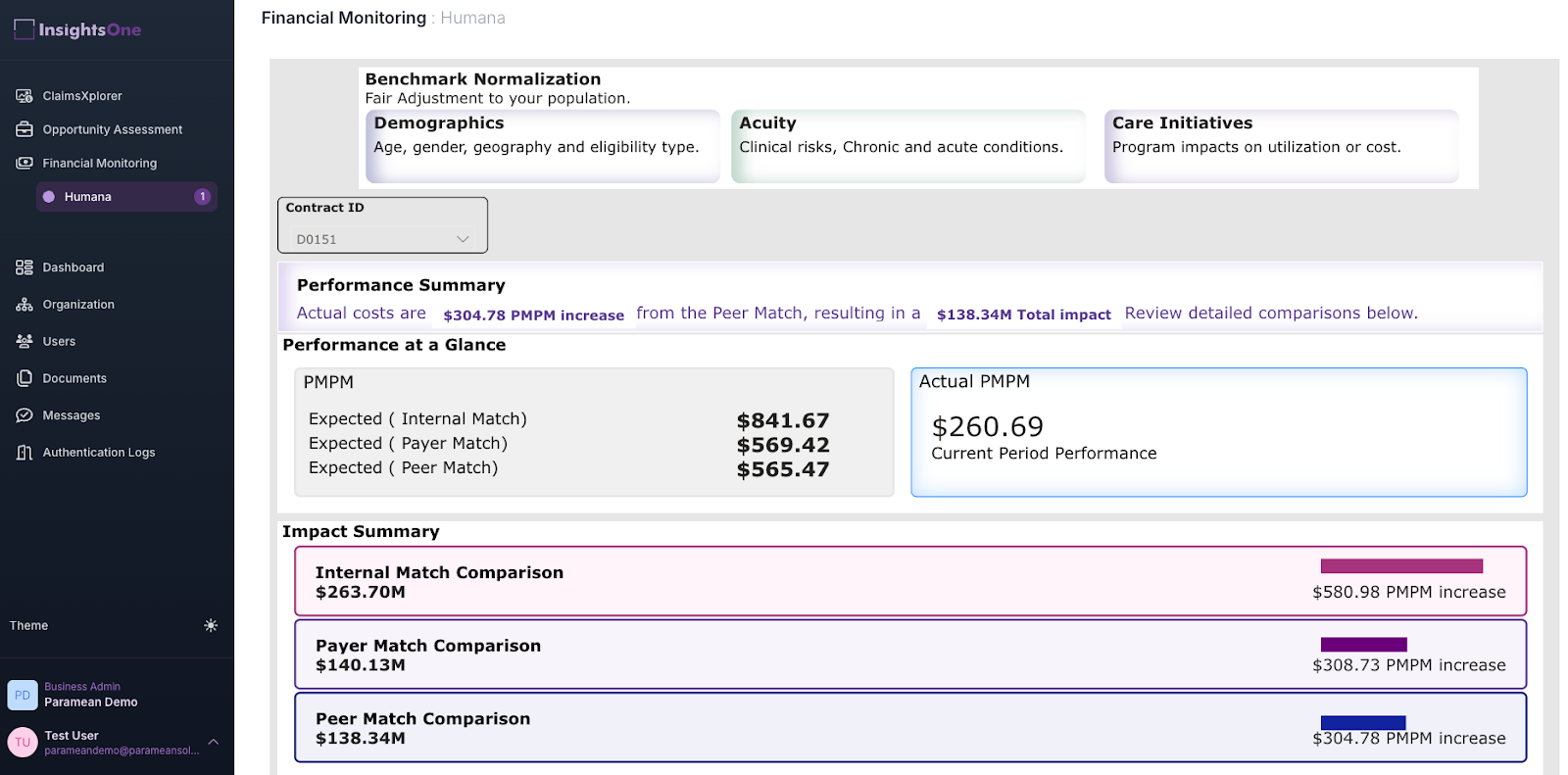The image size is (1568, 775).
Task: Select the Peer Match Comparison card
Action: pos(909,727)
